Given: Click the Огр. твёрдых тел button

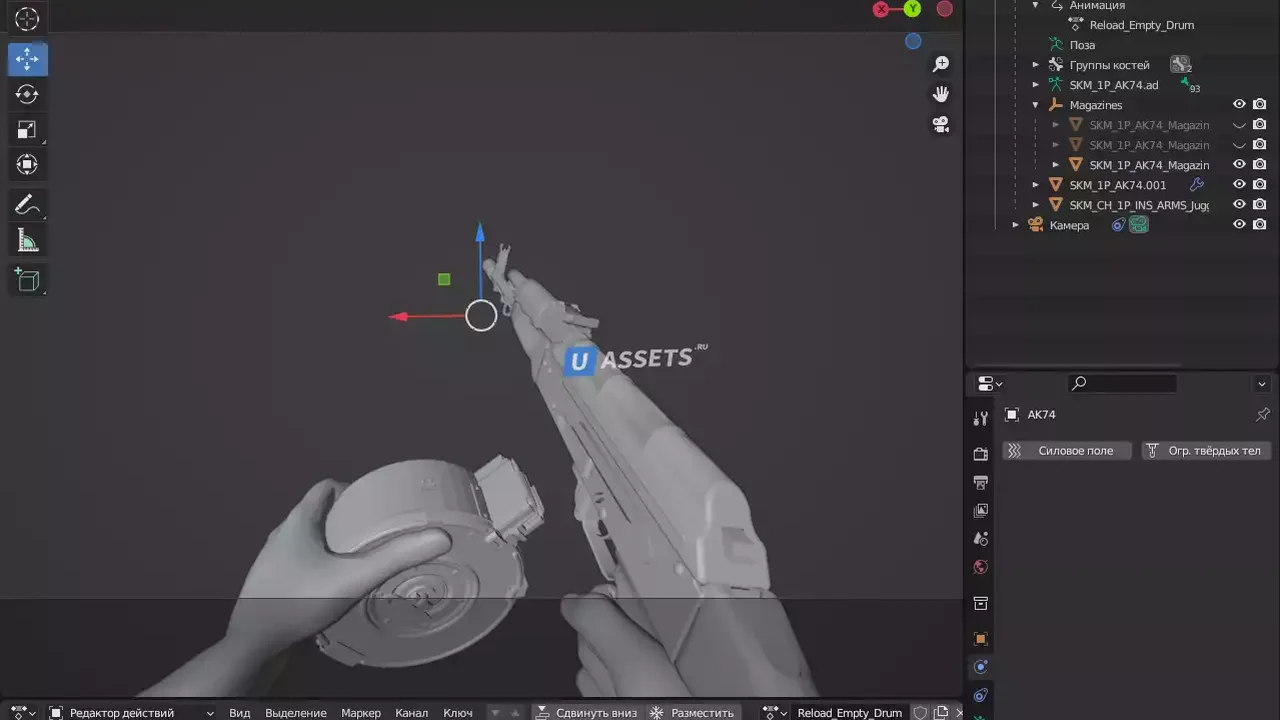Looking at the screenshot, I should [x=1206, y=451].
